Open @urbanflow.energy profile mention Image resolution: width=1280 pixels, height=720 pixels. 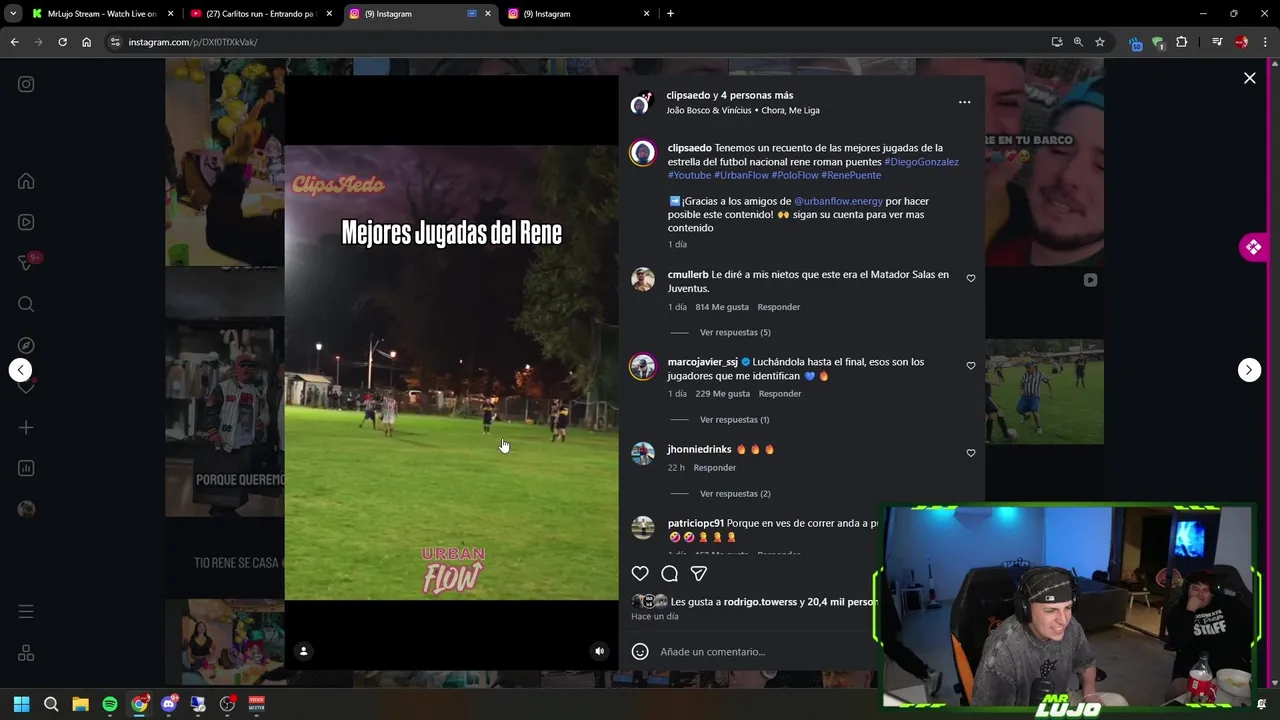(x=838, y=201)
